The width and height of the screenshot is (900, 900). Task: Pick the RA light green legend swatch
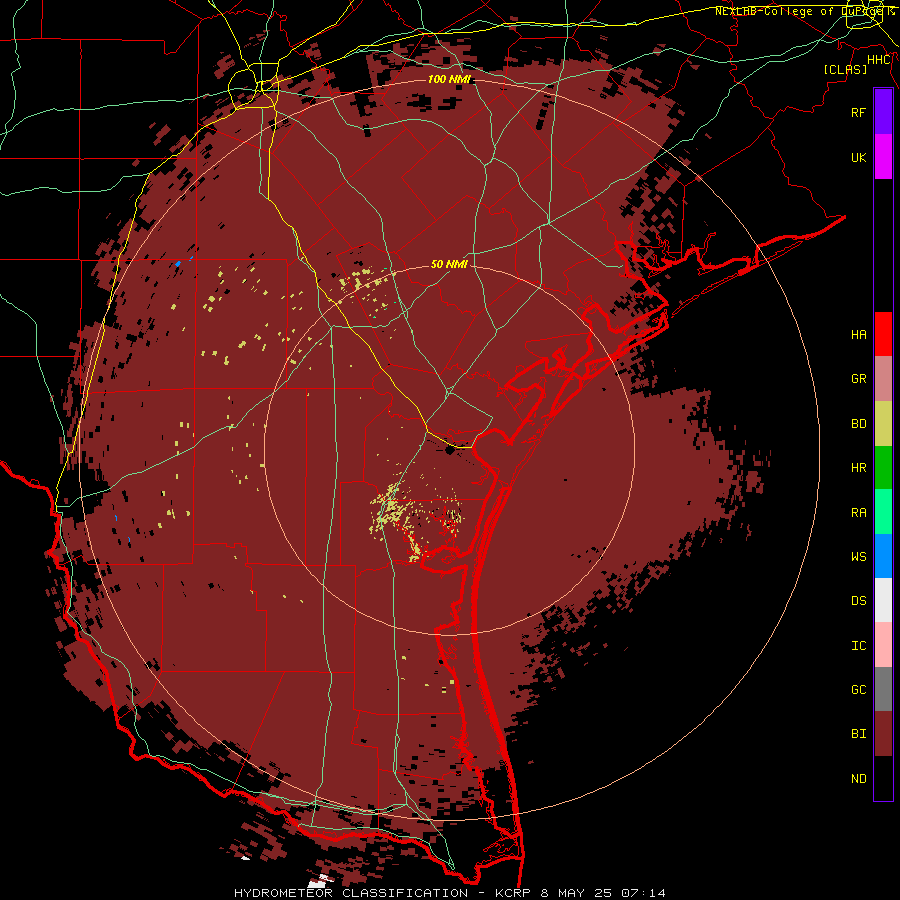[883, 512]
